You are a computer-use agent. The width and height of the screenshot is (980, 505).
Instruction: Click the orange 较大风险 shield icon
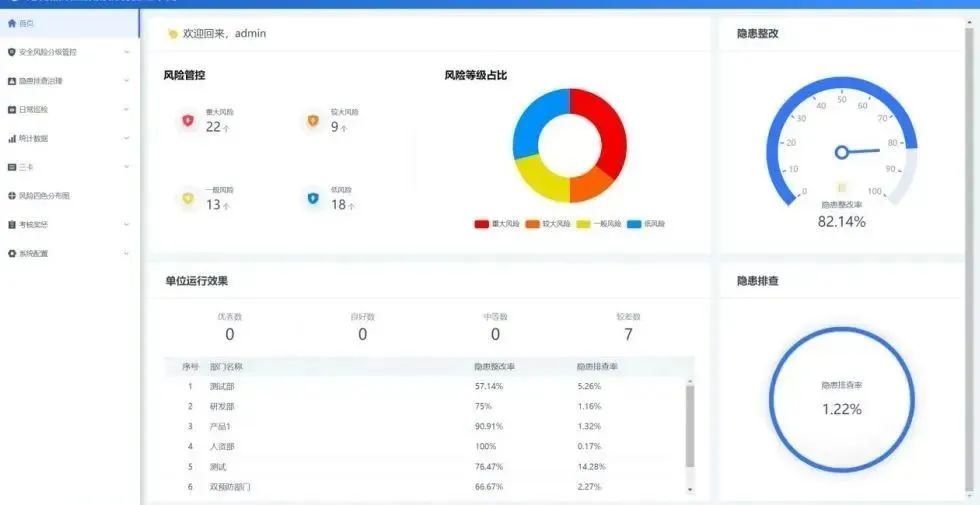[x=313, y=121]
